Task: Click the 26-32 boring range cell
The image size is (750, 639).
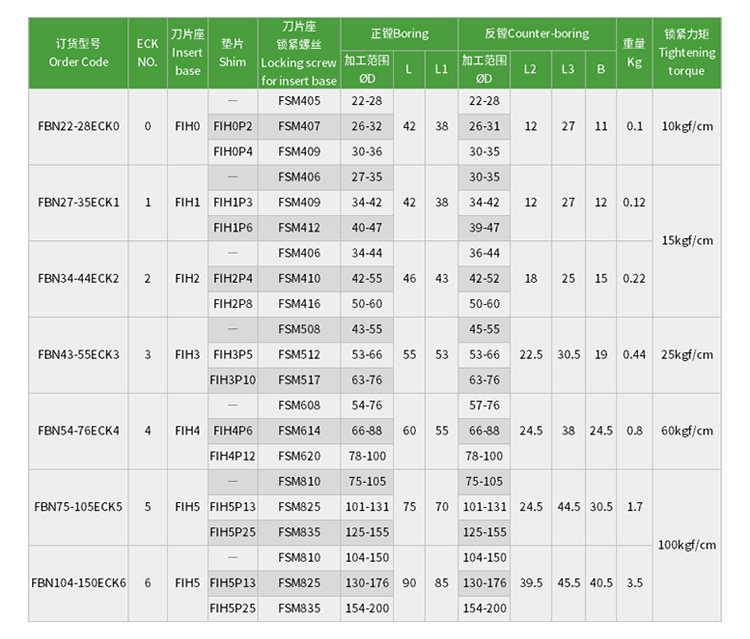Action: click(367, 127)
